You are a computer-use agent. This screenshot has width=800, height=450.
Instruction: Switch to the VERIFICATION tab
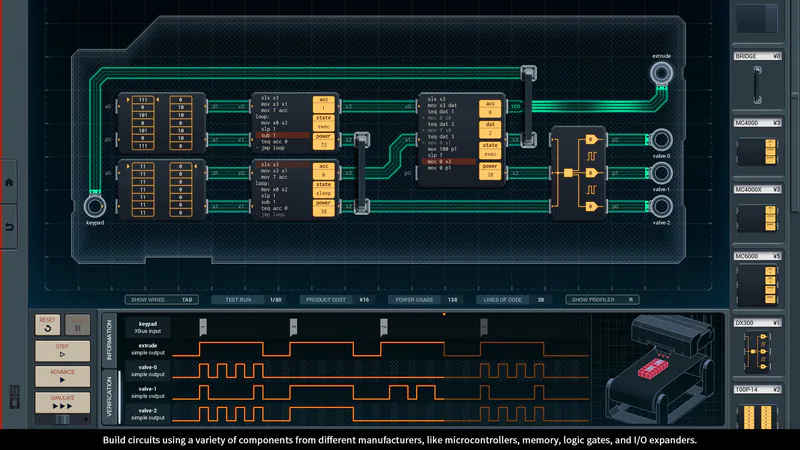tap(109, 397)
